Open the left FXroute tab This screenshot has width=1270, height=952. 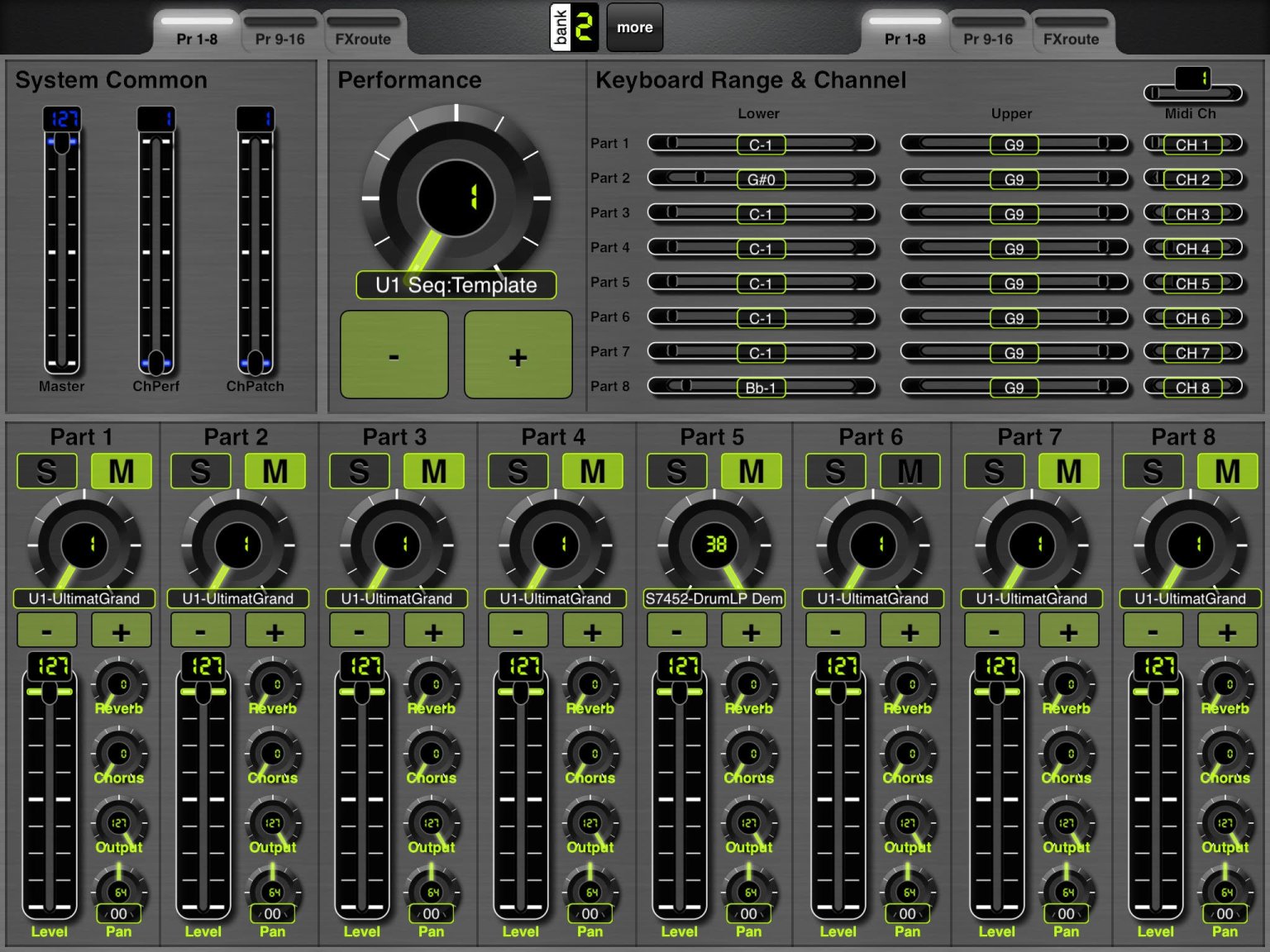(363, 32)
